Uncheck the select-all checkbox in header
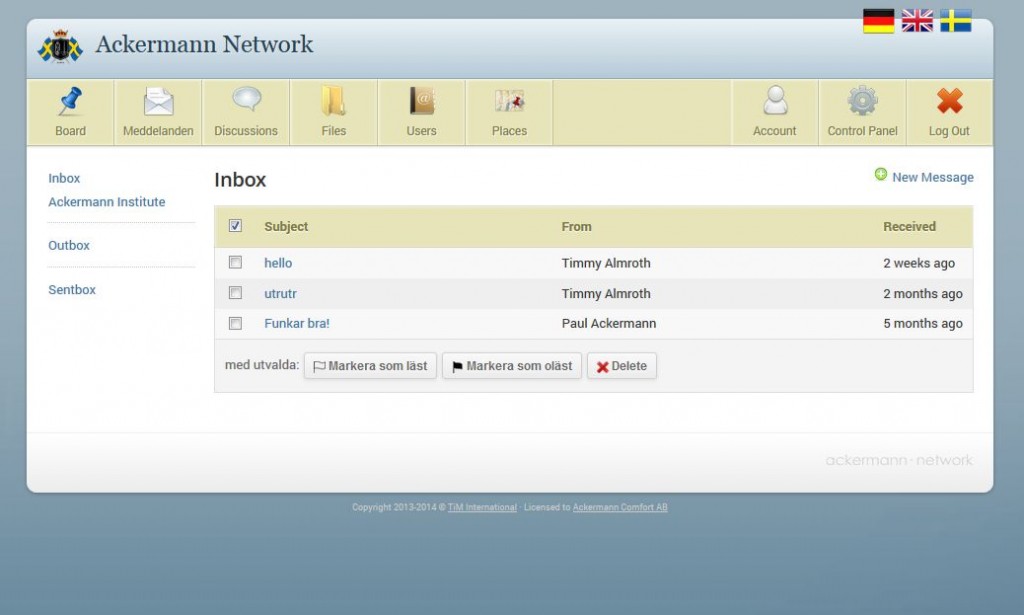Viewport: 1024px width, 615px height. (x=235, y=226)
